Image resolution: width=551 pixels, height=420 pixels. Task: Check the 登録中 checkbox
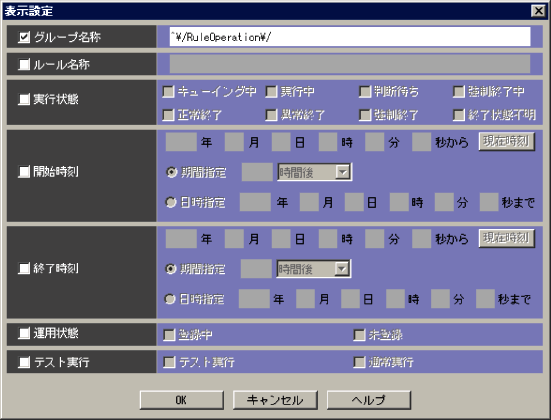(169, 335)
